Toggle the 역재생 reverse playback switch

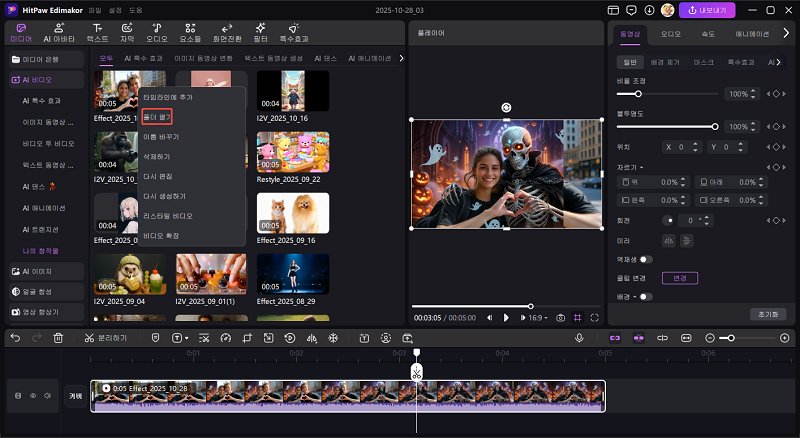point(646,259)
